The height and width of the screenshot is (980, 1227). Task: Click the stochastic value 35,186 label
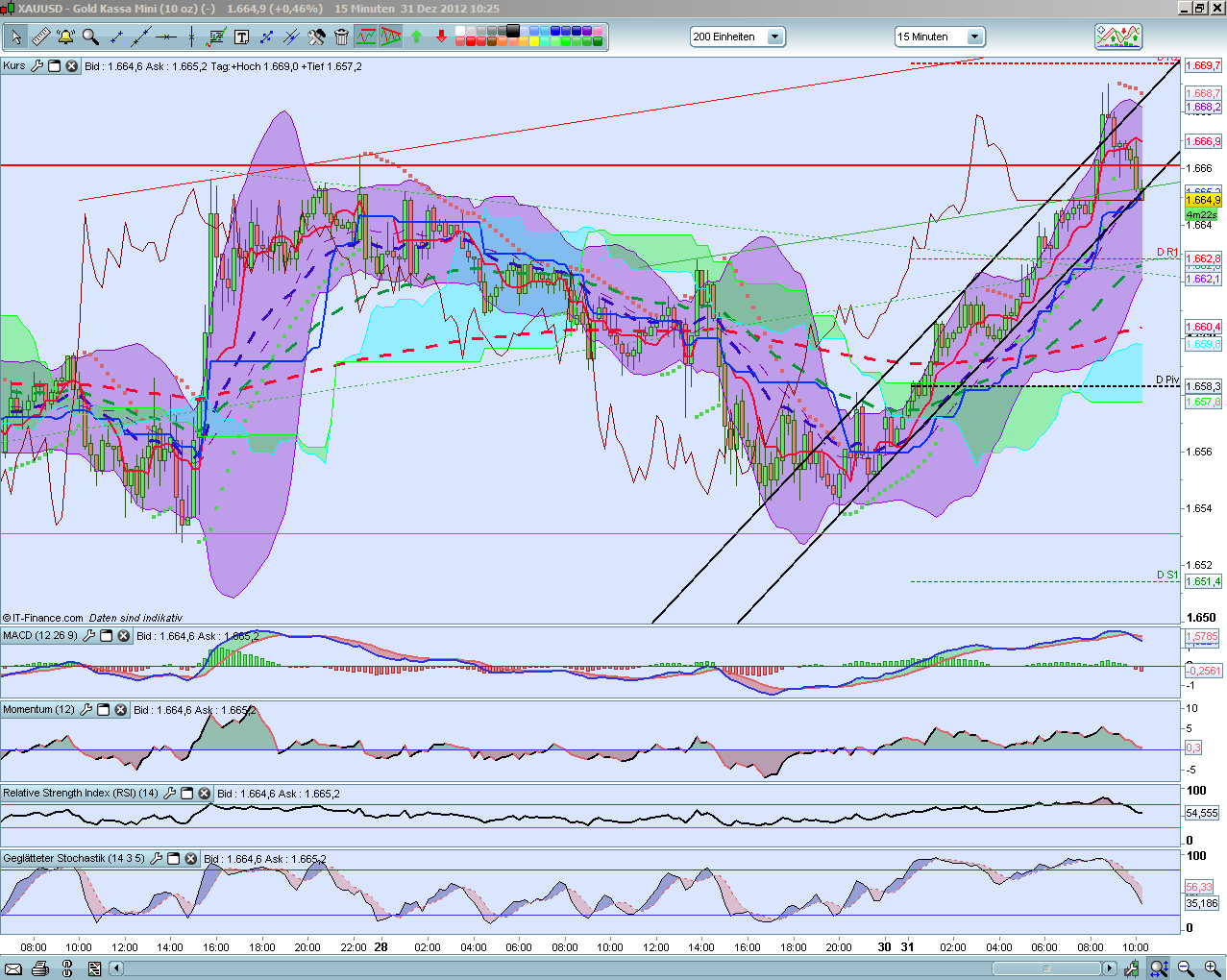[1201, 903]
